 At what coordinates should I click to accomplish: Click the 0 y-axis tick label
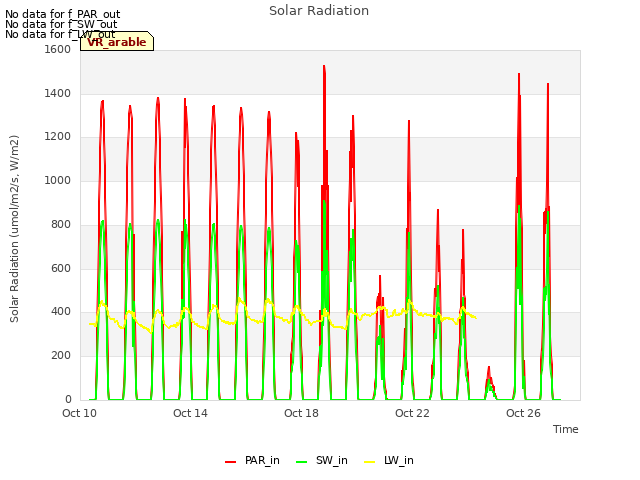click(68, 399)
